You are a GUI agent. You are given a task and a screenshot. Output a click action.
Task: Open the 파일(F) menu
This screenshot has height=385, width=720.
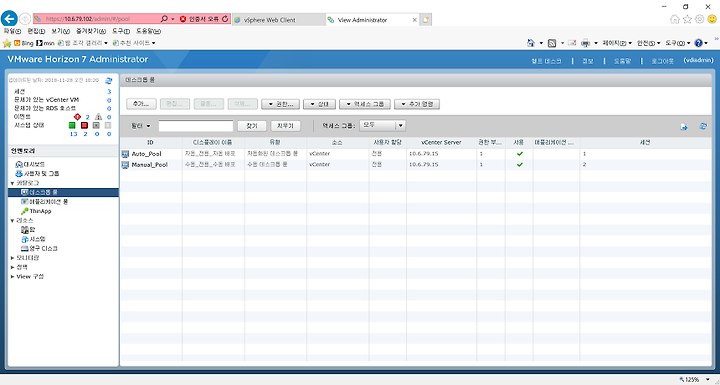pos(12,31)
